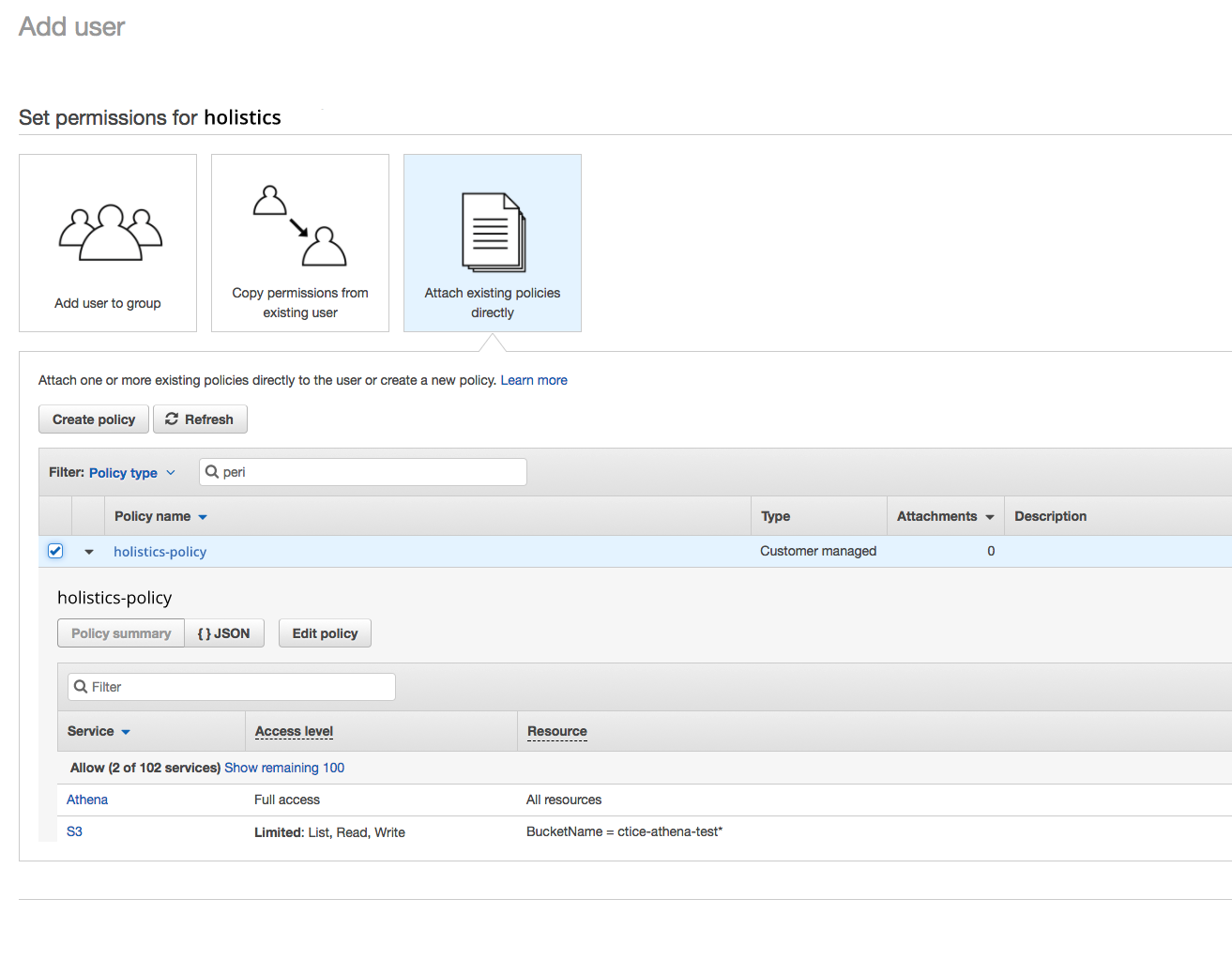Click the All resources cell
1232x960 pixels.
[x=564, y=800]
